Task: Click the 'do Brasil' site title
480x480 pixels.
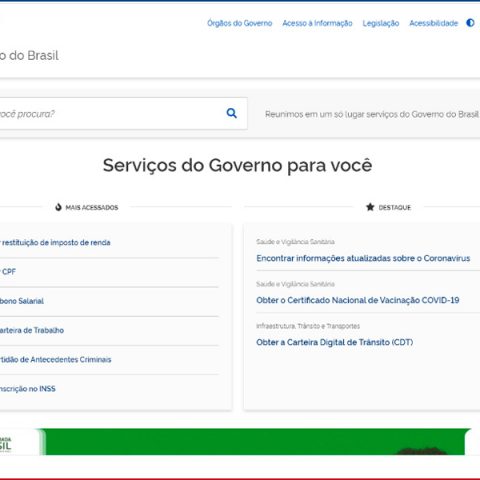Action: click(x=29, y=55)
